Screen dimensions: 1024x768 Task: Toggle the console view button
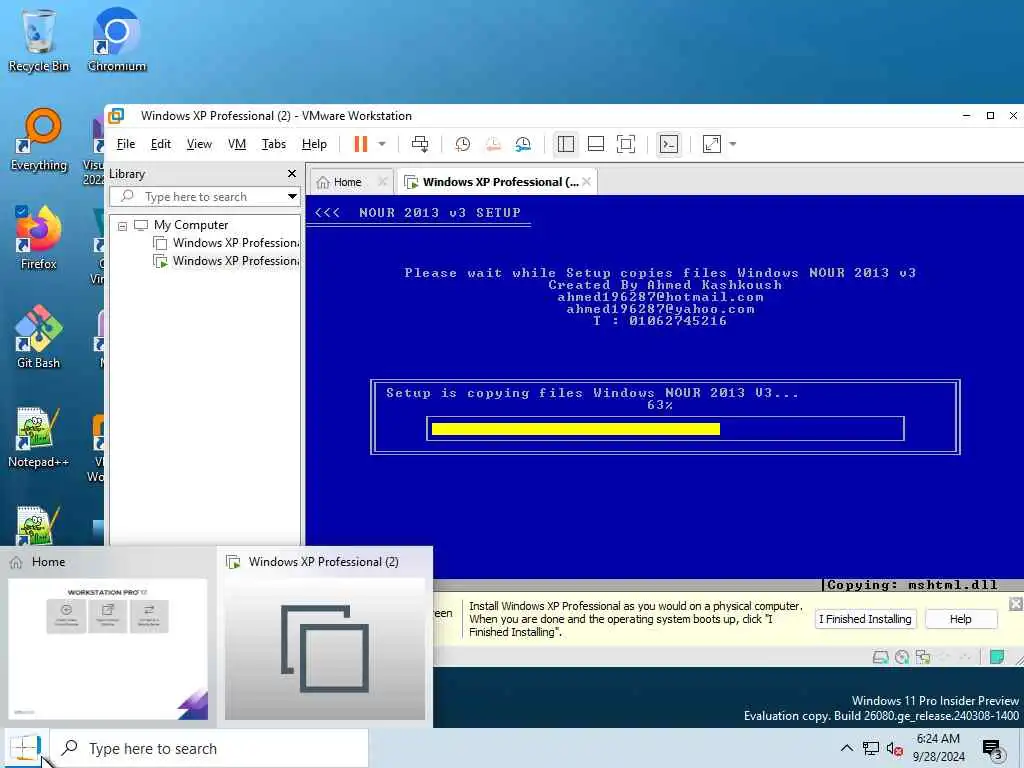(x=669, y=144)
